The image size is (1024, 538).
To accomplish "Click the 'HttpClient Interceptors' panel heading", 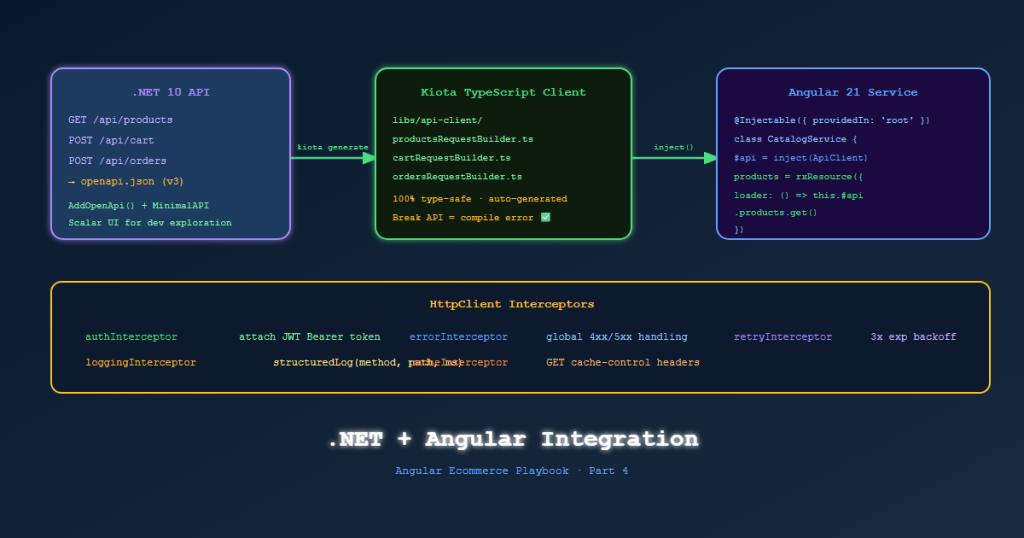I will [512, 304].
